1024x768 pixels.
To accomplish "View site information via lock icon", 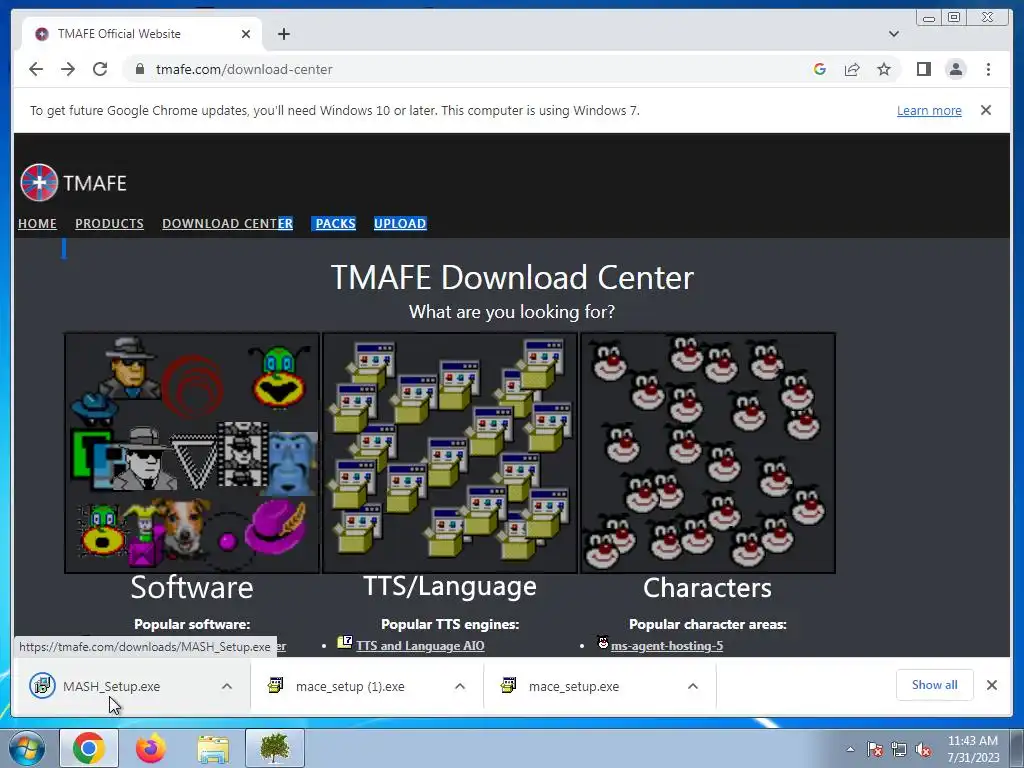I will point(139,69).
